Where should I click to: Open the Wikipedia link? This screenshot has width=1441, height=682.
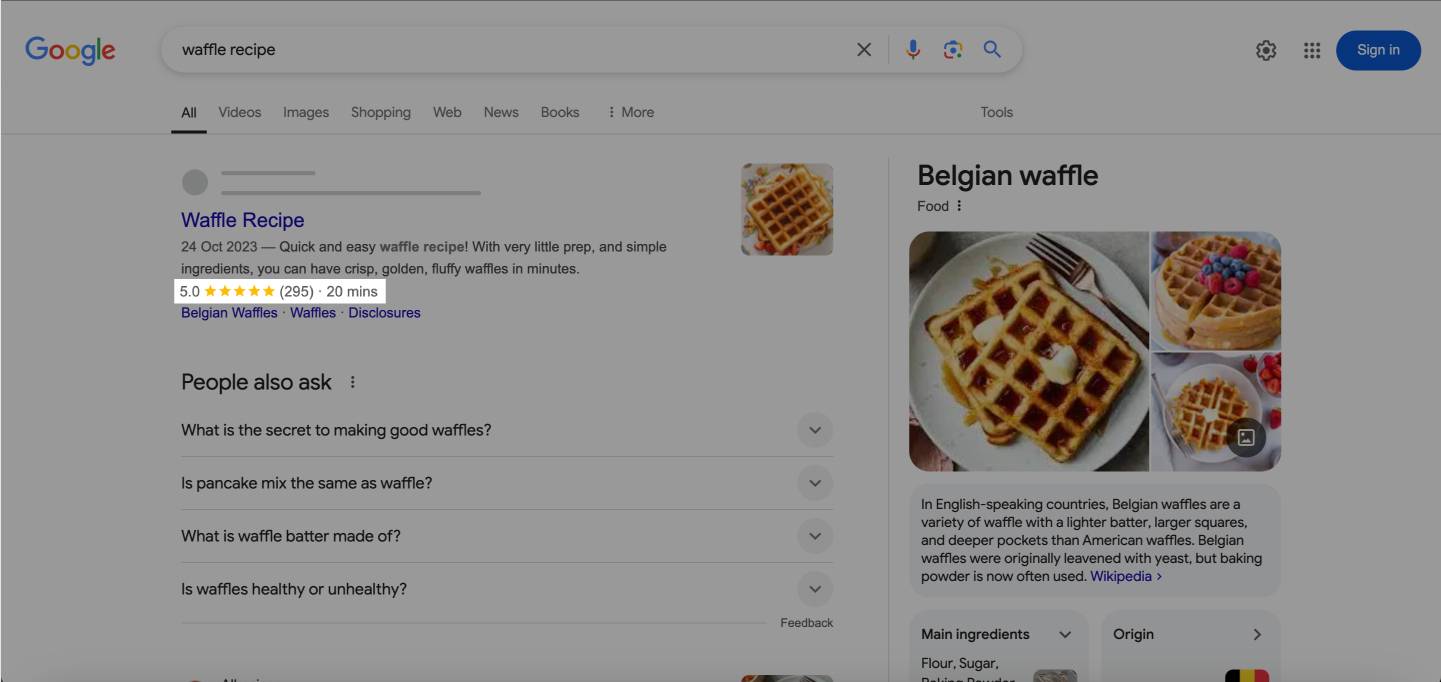(1125, 576)
